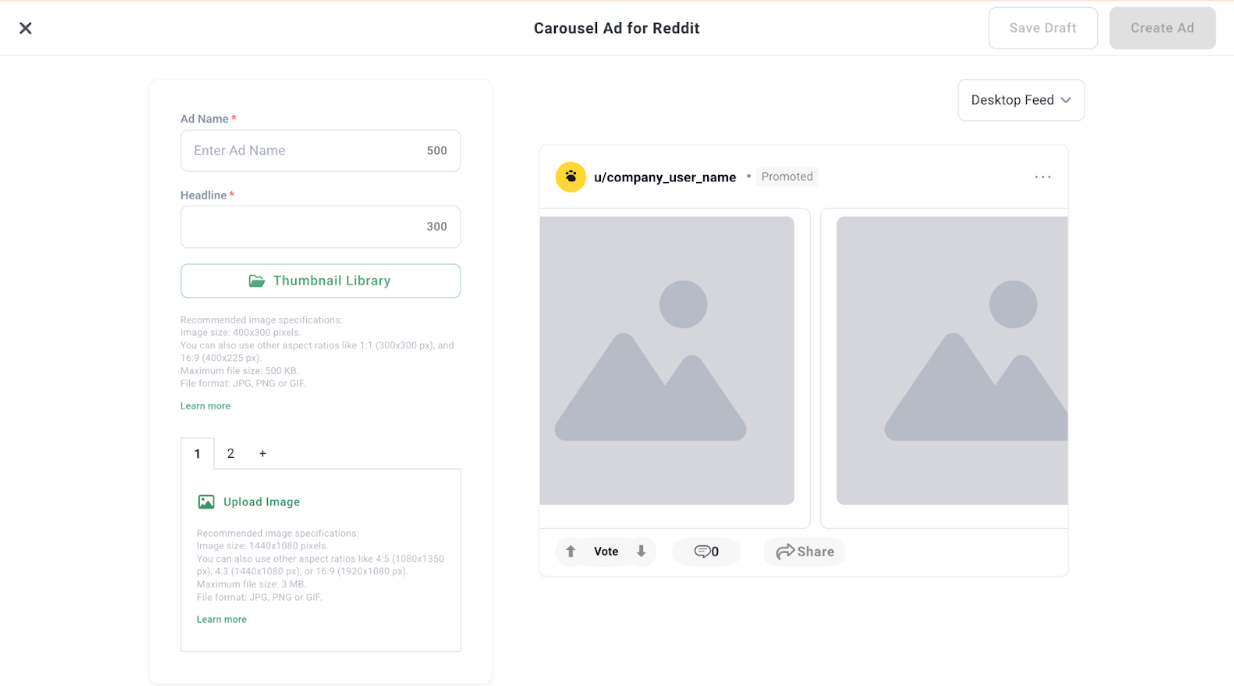Click Save Draft
Image resolution: width=1234 pixels, height=686 pixels.
(1043, 27)
